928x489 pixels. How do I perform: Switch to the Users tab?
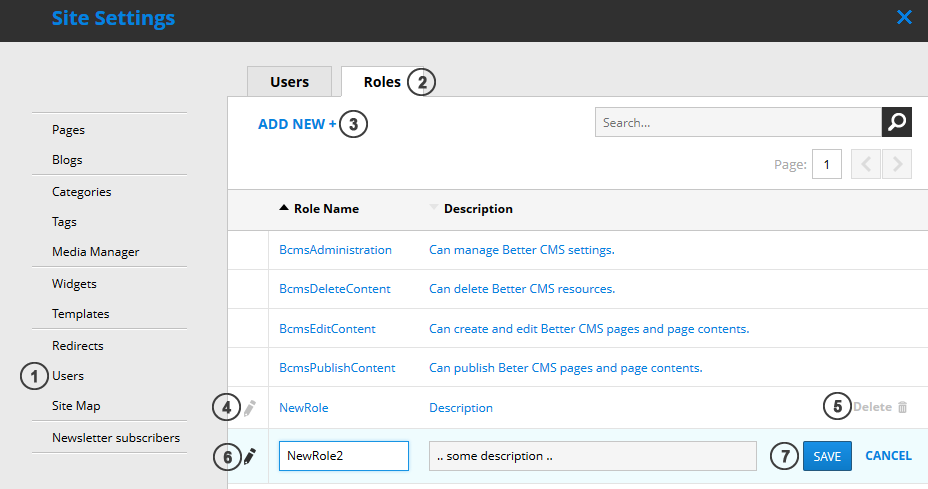[289, 82]
